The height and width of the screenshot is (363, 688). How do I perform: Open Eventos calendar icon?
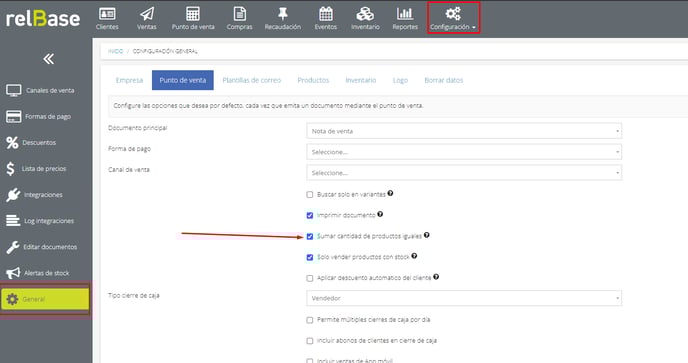pyautogui.click(x=326, y=14)
